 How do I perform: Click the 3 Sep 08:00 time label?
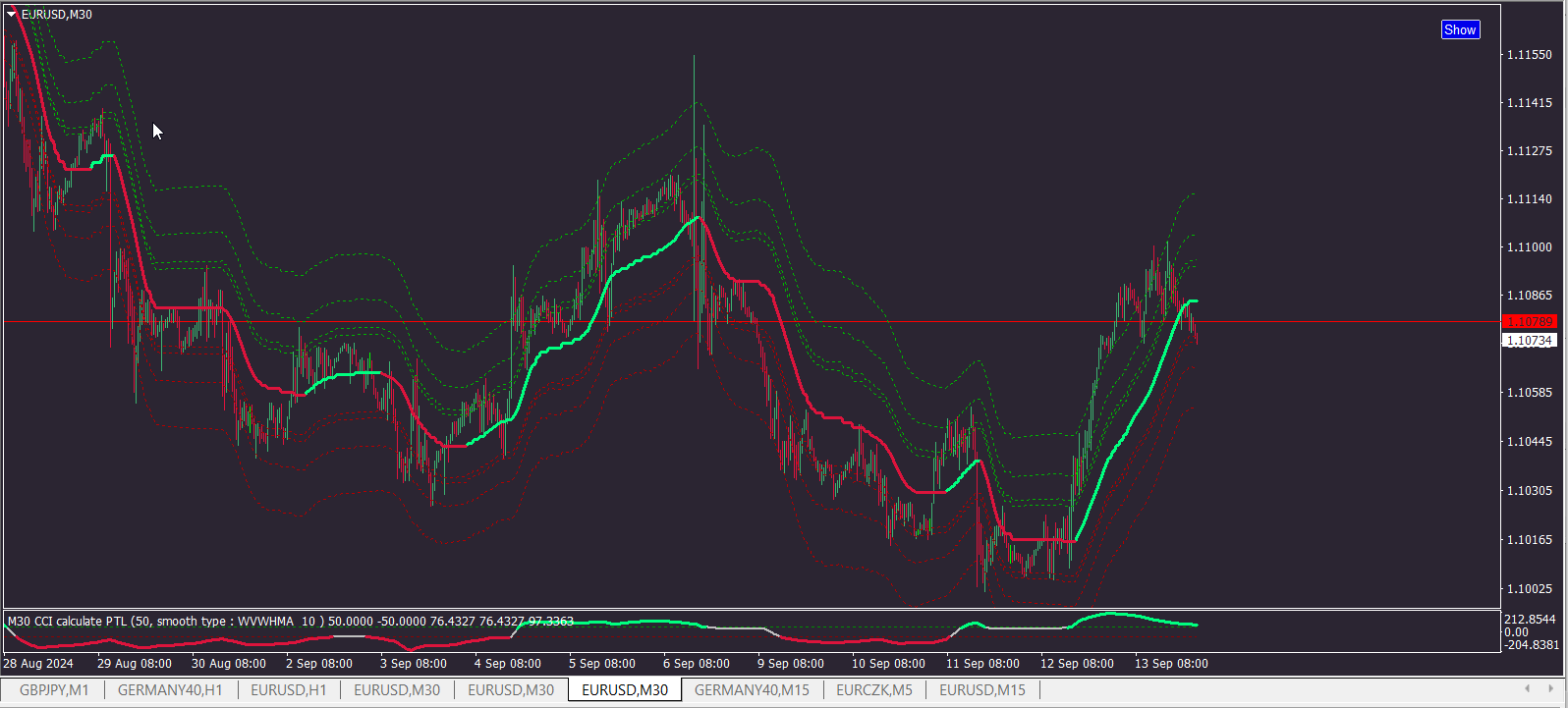[x=414, y=664]
